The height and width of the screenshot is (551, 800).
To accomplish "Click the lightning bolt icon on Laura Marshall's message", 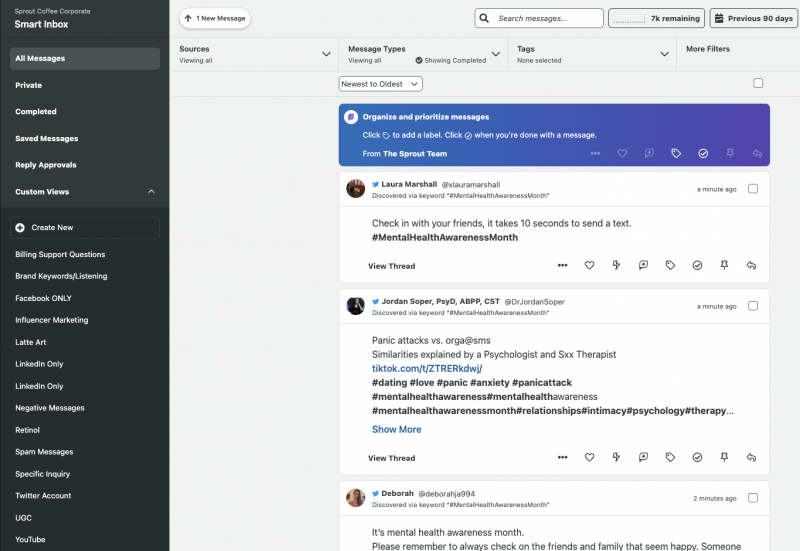I will tap(616, 265).
